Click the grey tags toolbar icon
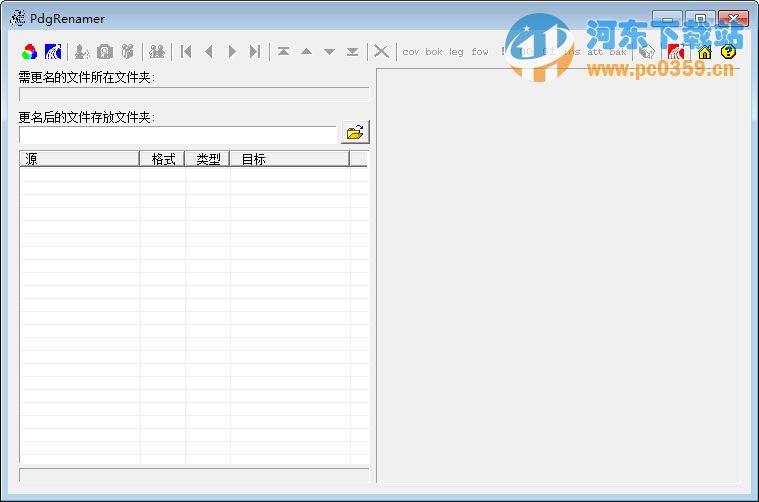The height and width of the screenshot is (502, 759). coord(647,51)
